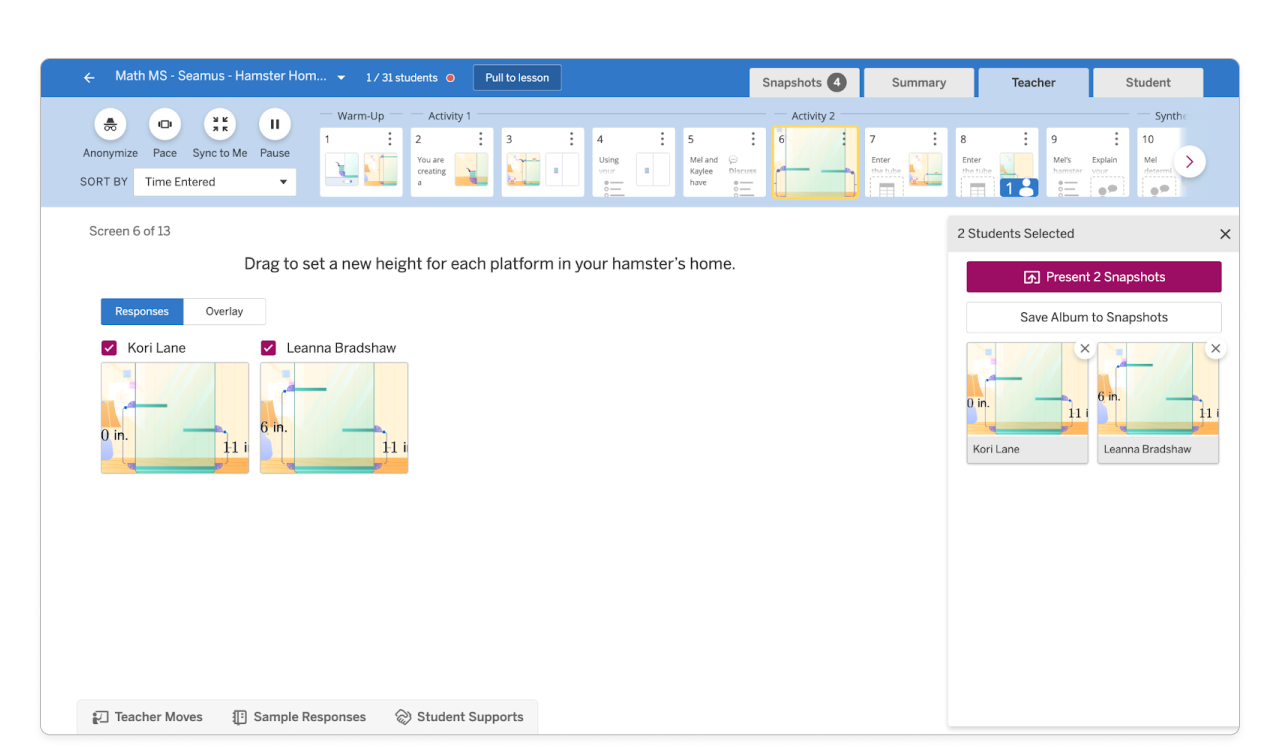The height and width of the screenshot is (749, 1280).
Task: Click the Pull to lesson button
Action: click(x=517, y=76)
